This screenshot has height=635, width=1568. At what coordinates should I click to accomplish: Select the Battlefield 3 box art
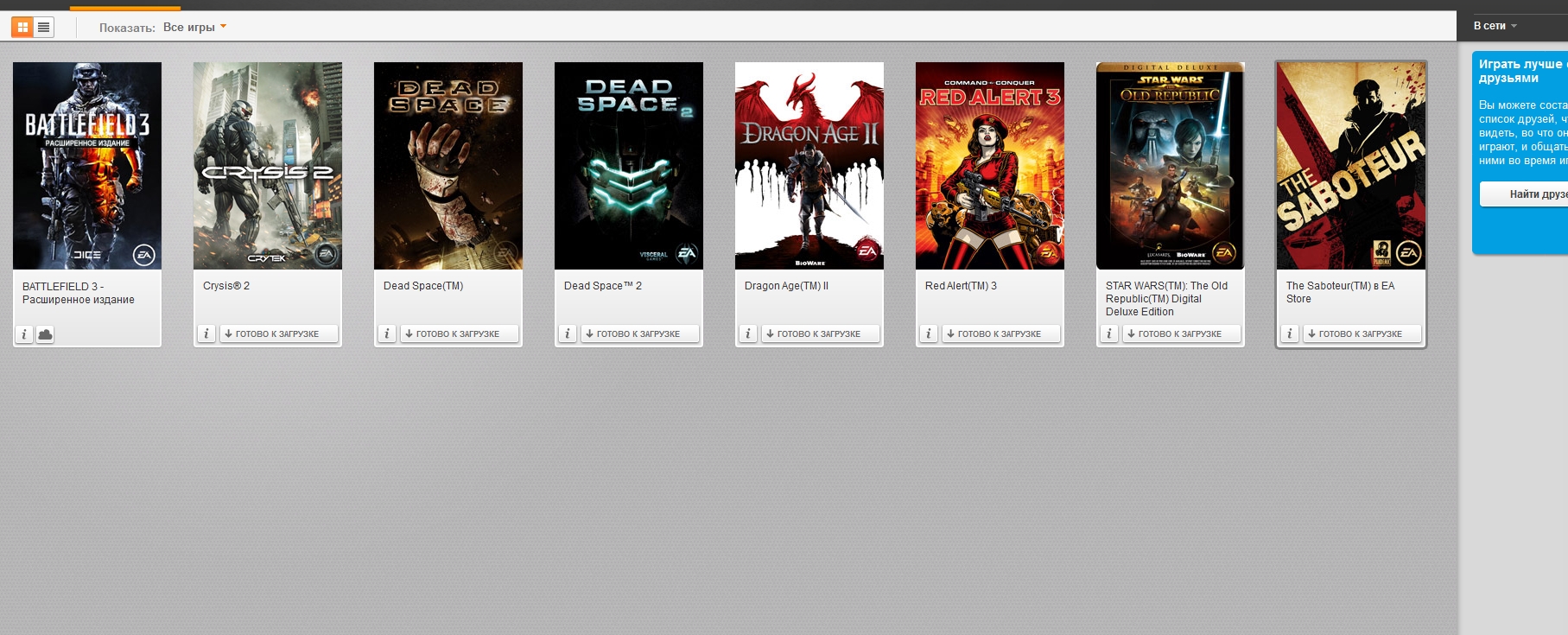click(87, 166)
